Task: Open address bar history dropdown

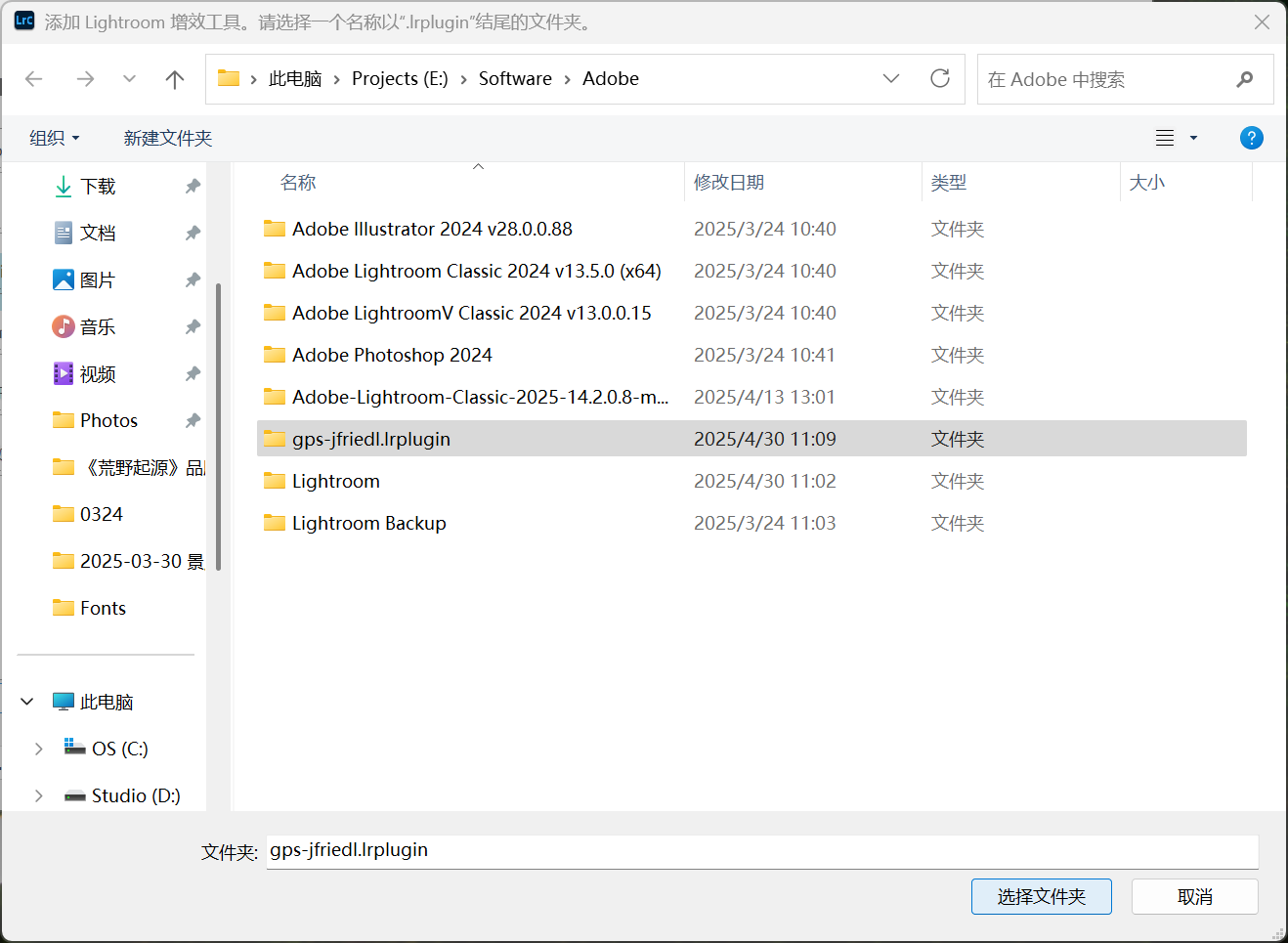Action: [x=891, y=78]
